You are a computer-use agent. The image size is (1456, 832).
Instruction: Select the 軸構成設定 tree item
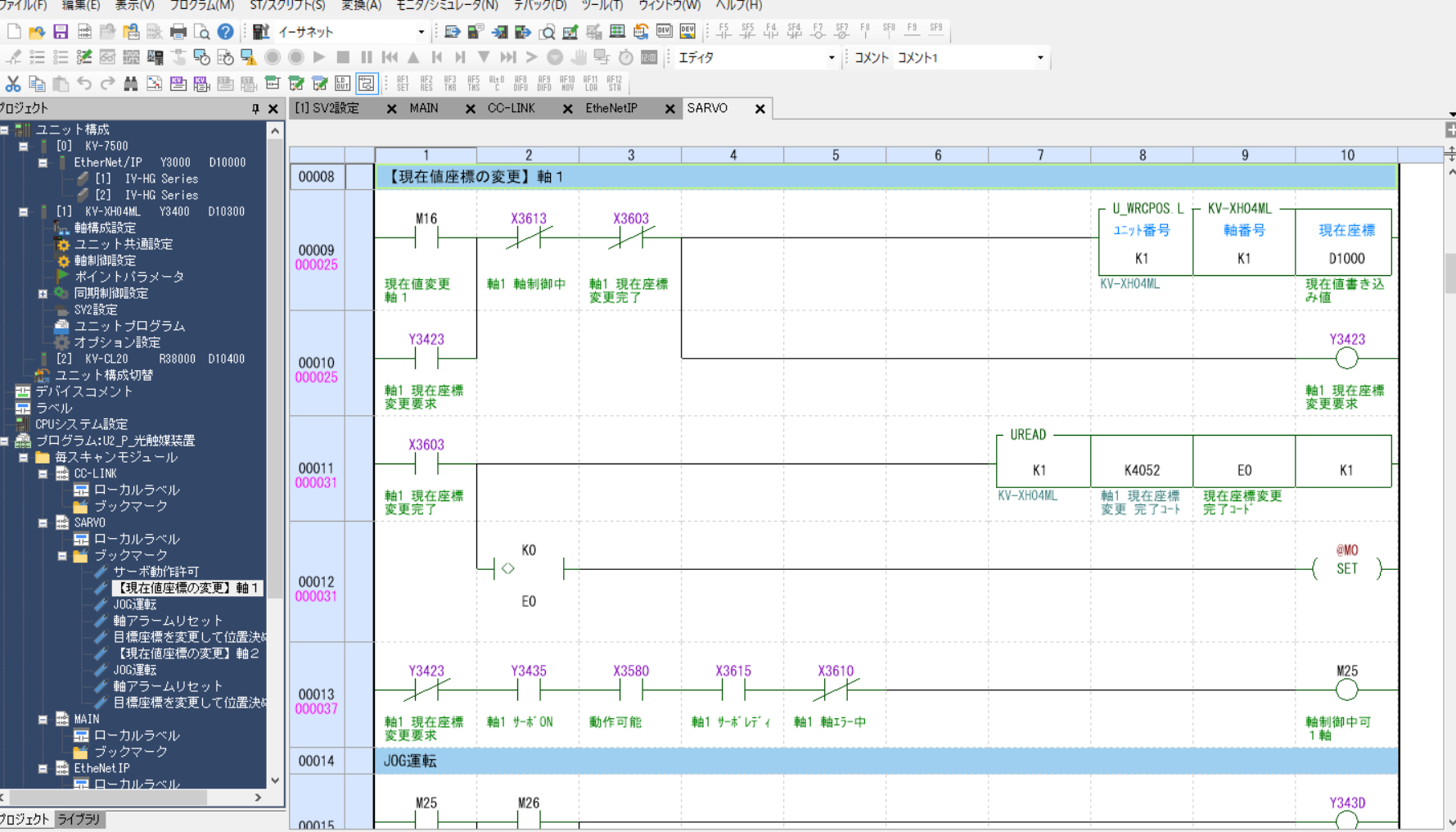105,228
